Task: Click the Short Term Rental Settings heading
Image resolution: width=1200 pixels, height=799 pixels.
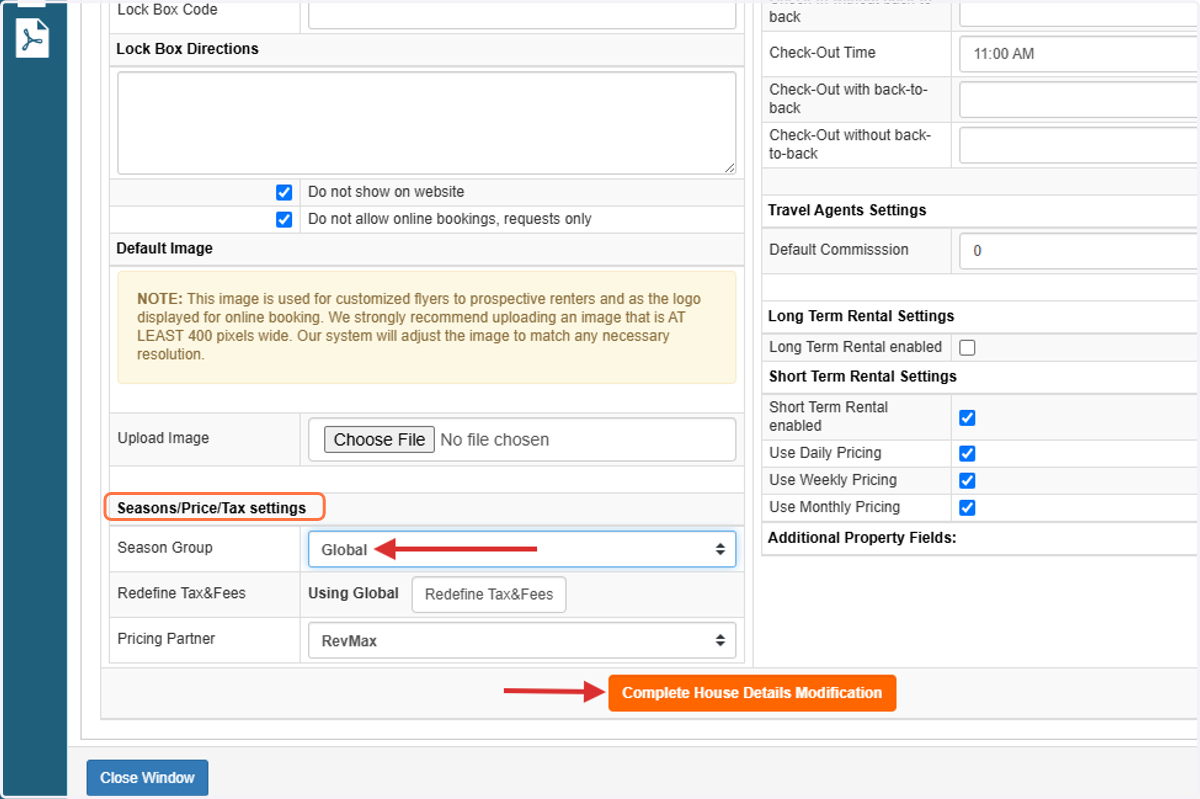Action: coord(863,376)
